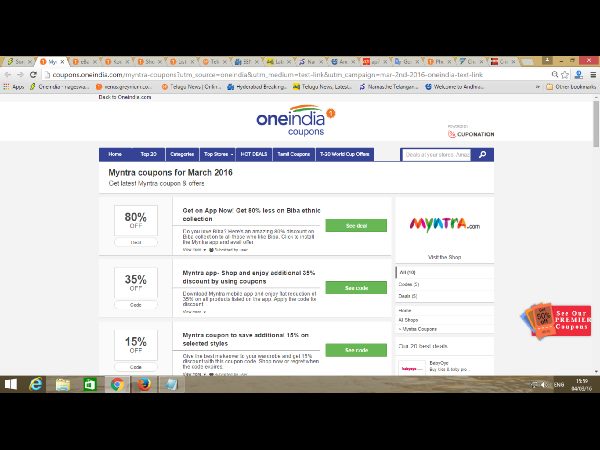Filter coupons by Codes (5)
Image resolution: width=600 pixels, height=450 pixels.
point(410,284)
